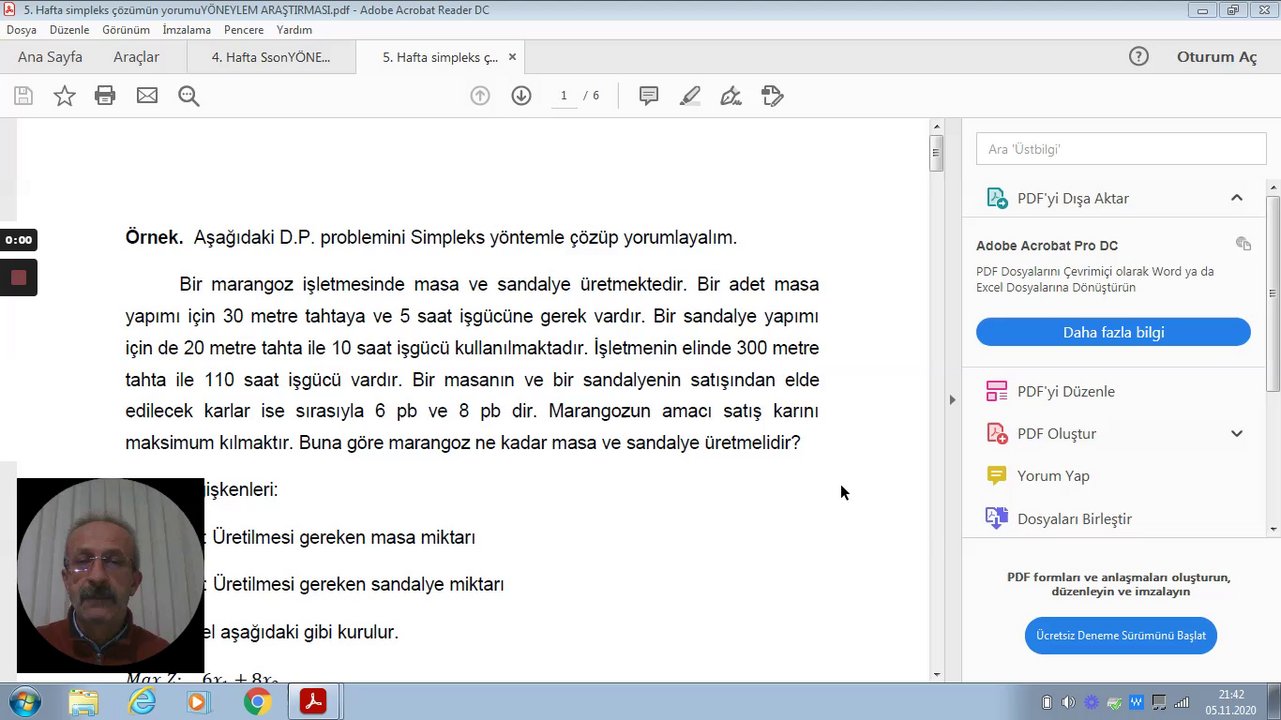The width and height of the screenshot is (1281, 720).
Task: Open the Düzenle menu
Action: coord(69,30)
